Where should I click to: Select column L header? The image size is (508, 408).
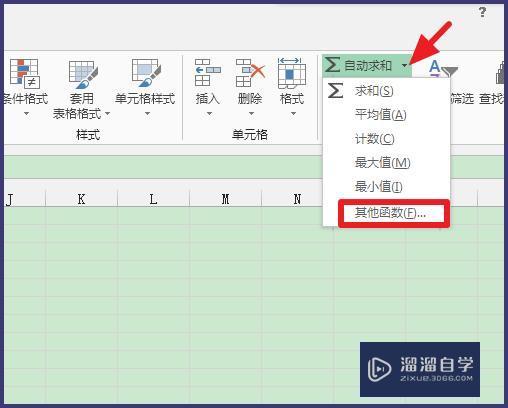153,199
